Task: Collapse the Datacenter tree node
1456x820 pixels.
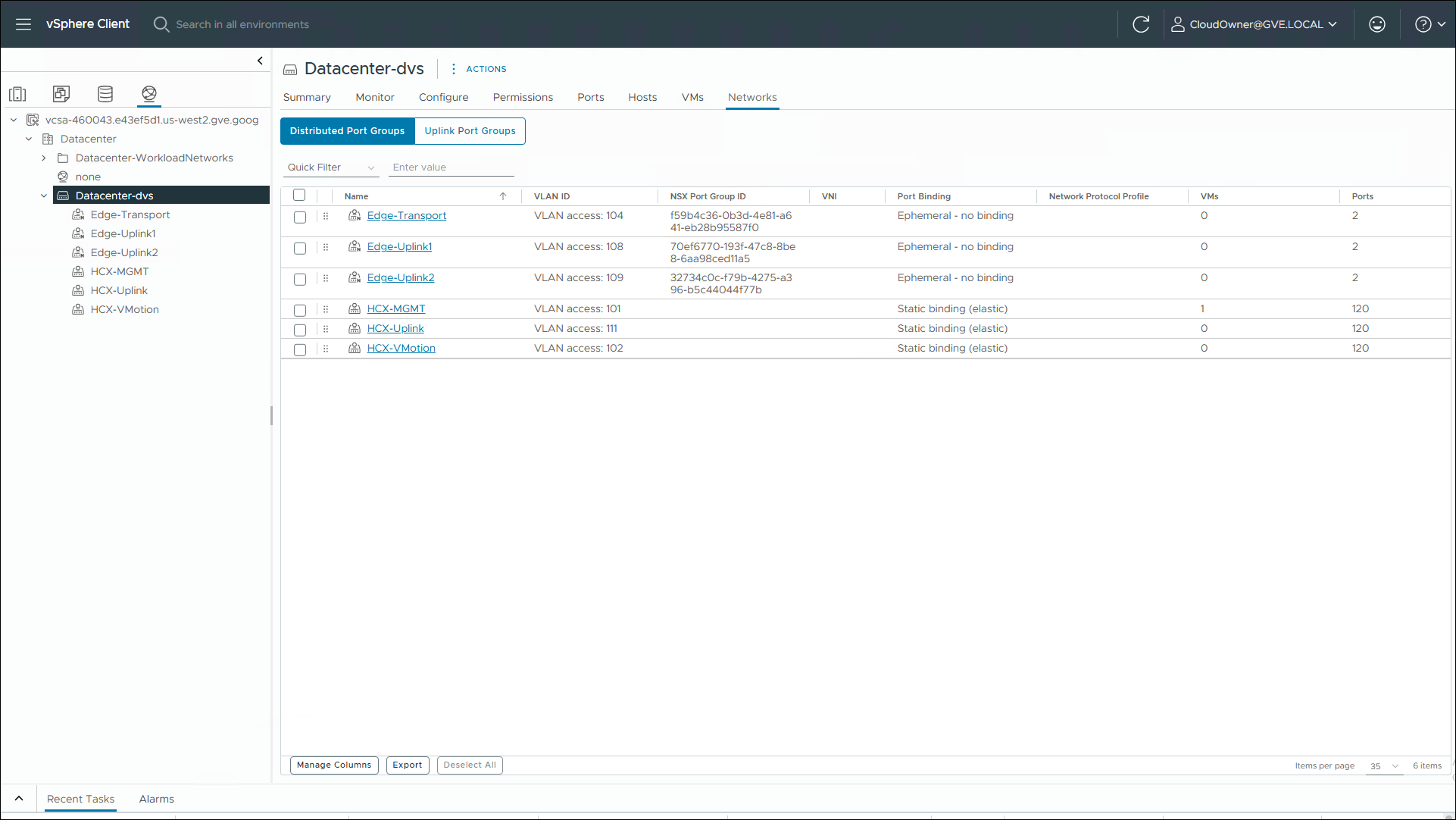Action: (x=29, y=139)
